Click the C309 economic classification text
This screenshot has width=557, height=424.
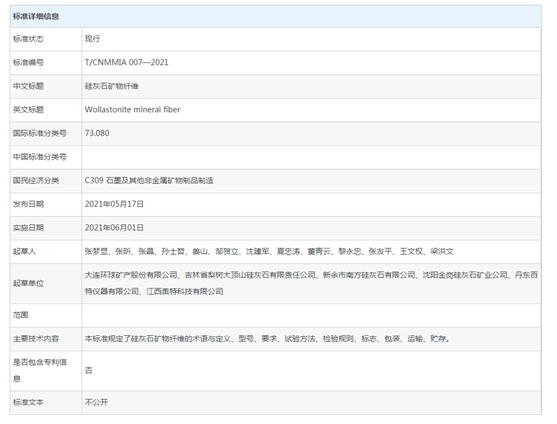149,180
